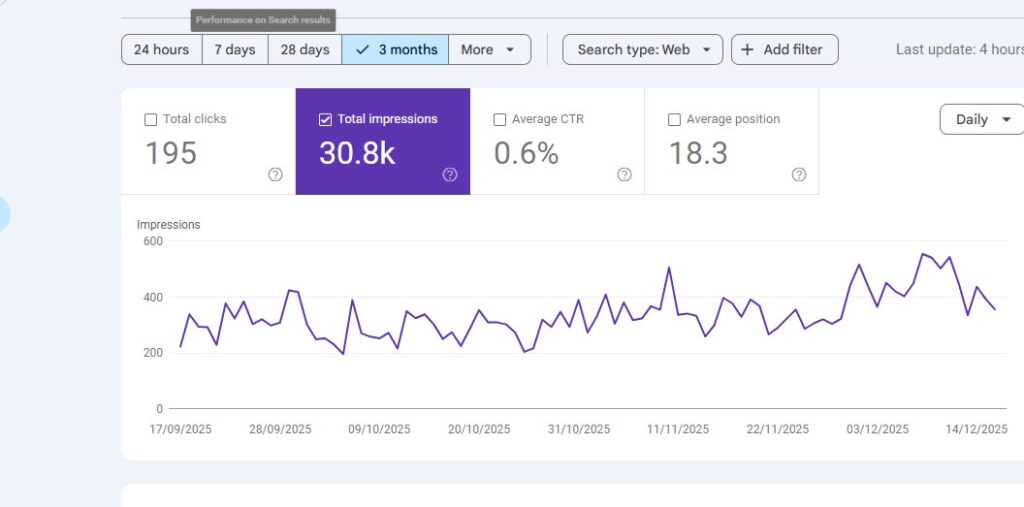Click the 11/11/2025 axis date label
The width and height of the screenshot is (1024, 507).
[678, 429]
